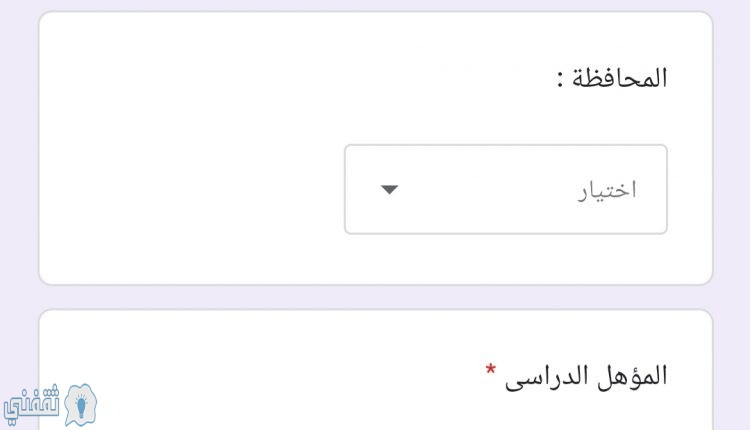
Task: Click white space left of the red asterisk
Action: tap(287, 373)
